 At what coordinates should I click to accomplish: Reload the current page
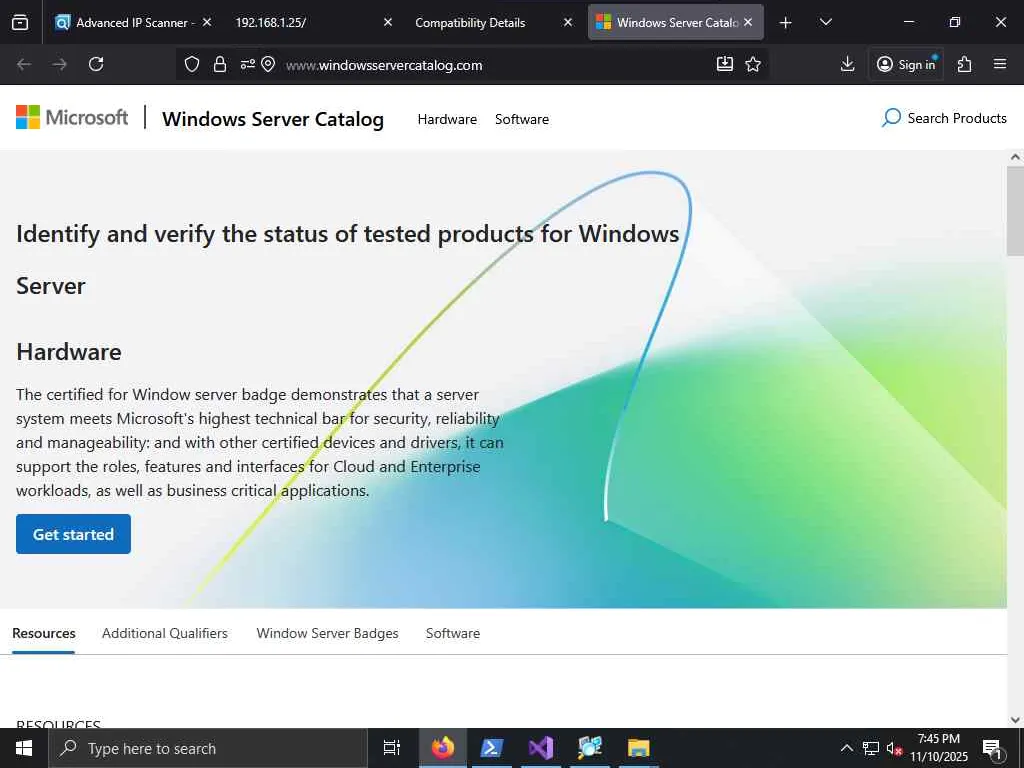[x=96, y=64]
